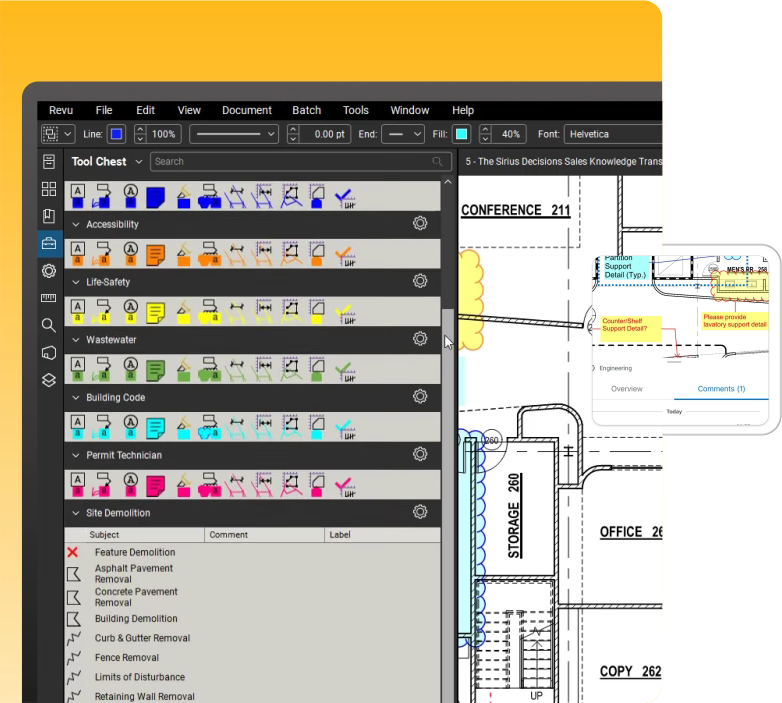Open the End line style dropdown
Viewport: 782px width, 703px height.
403,134
